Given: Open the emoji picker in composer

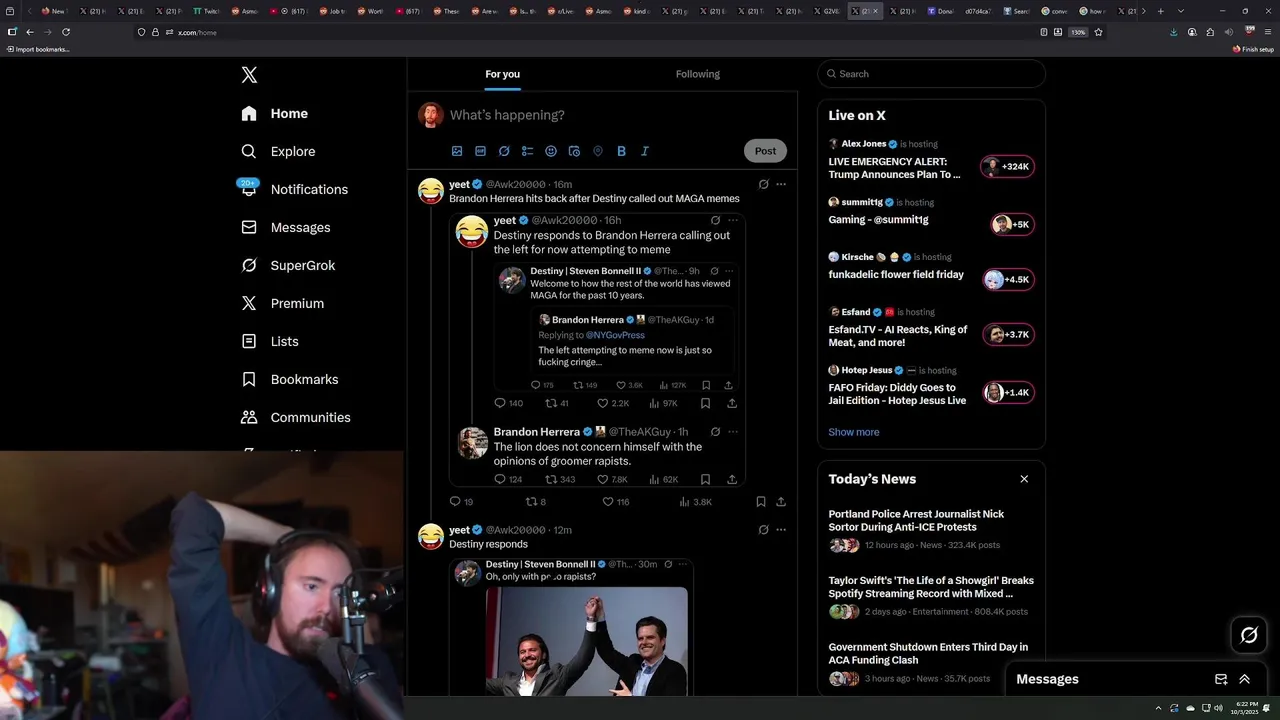Looking at the screenshot, I should click(551, 151).
